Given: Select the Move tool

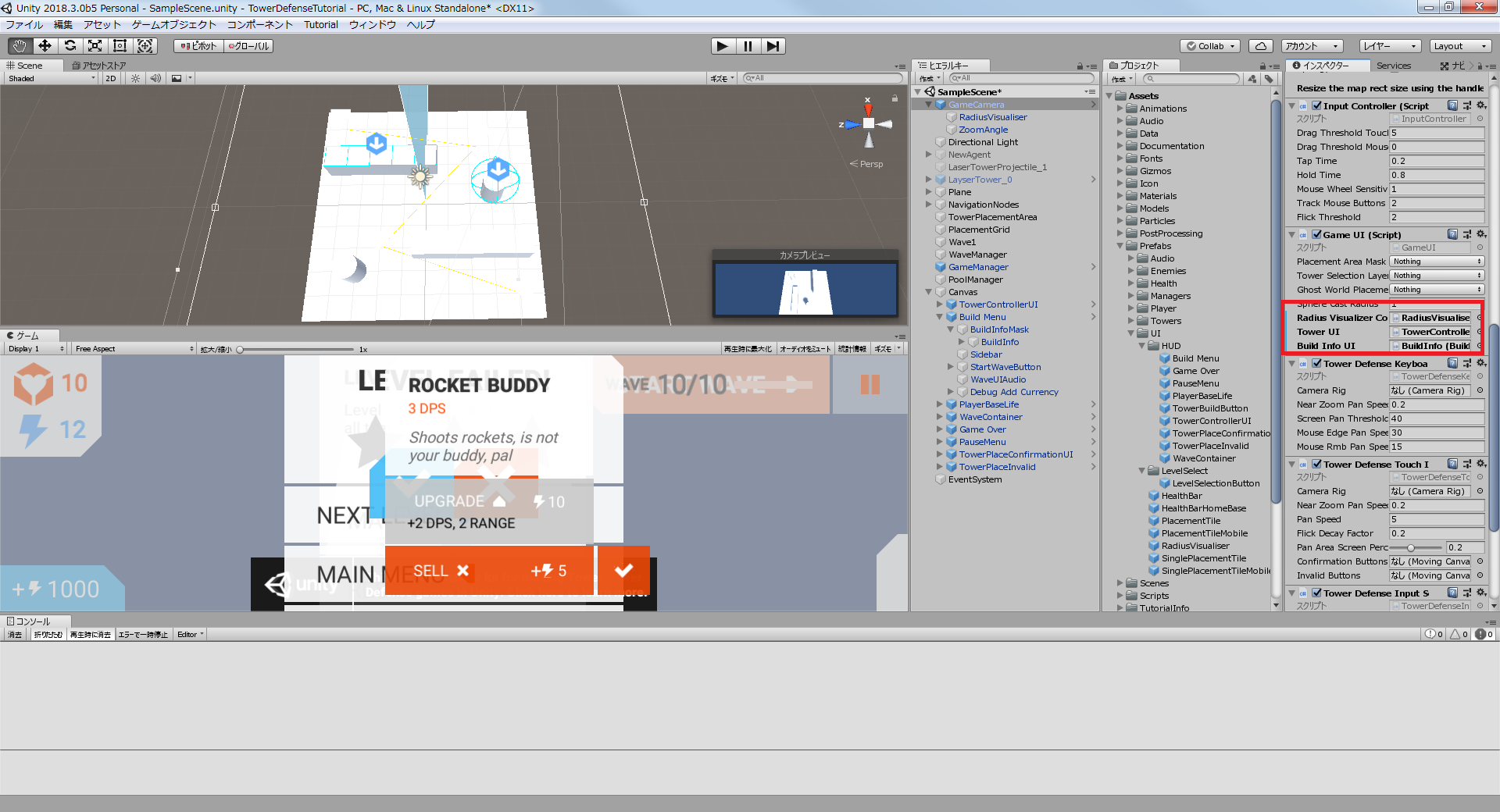Looking at the screenshot, I should (x=45, y=46).
